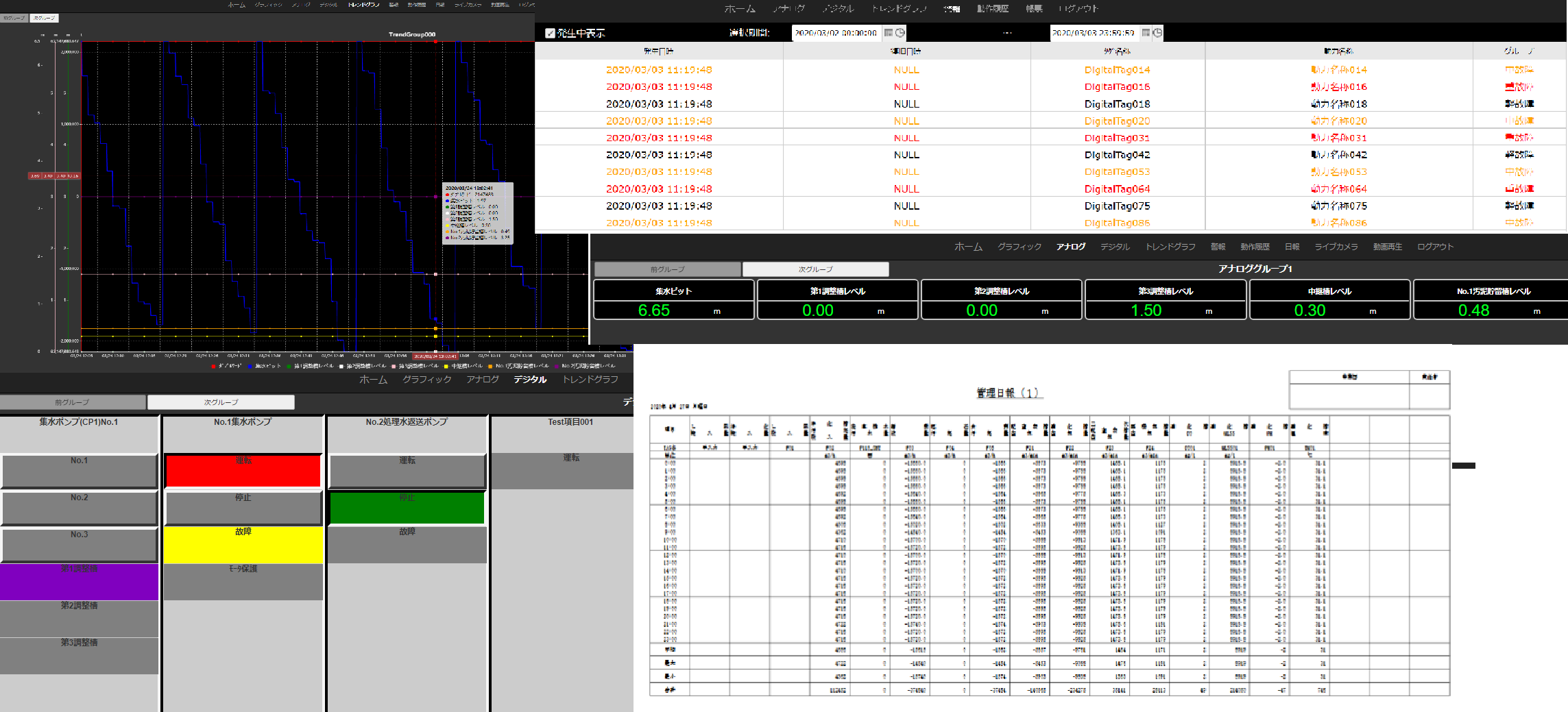The image size is (1568, 712).
Task: Select ログアウト in the analog panel menu
Action: (x=1435, y=247)
